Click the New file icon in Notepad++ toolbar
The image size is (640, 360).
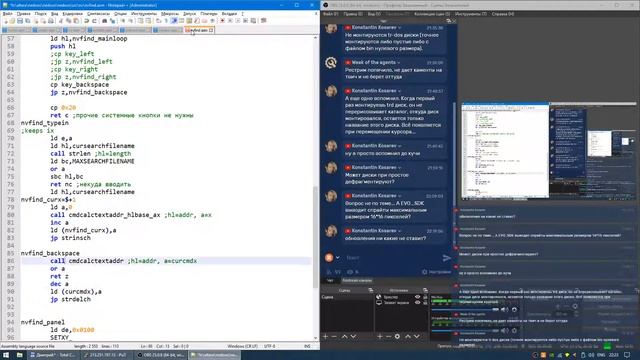(5, 20)
